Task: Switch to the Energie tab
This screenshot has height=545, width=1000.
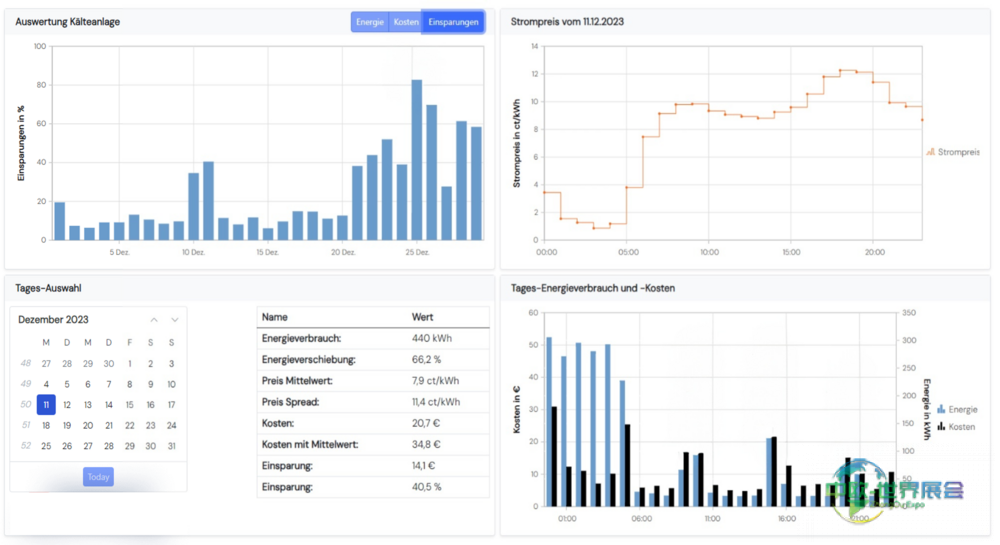Action: (x=370, y=22)
